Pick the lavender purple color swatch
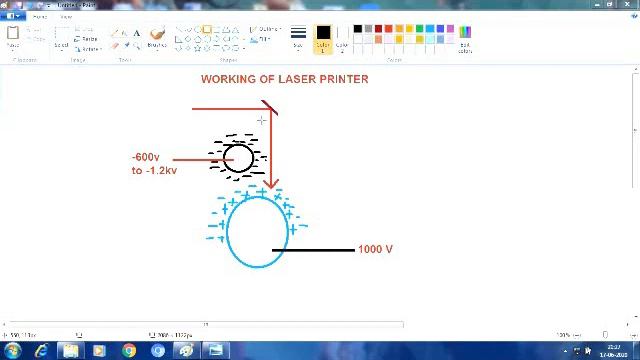This screenshot has width=640, height=360. tap(450, 29)
